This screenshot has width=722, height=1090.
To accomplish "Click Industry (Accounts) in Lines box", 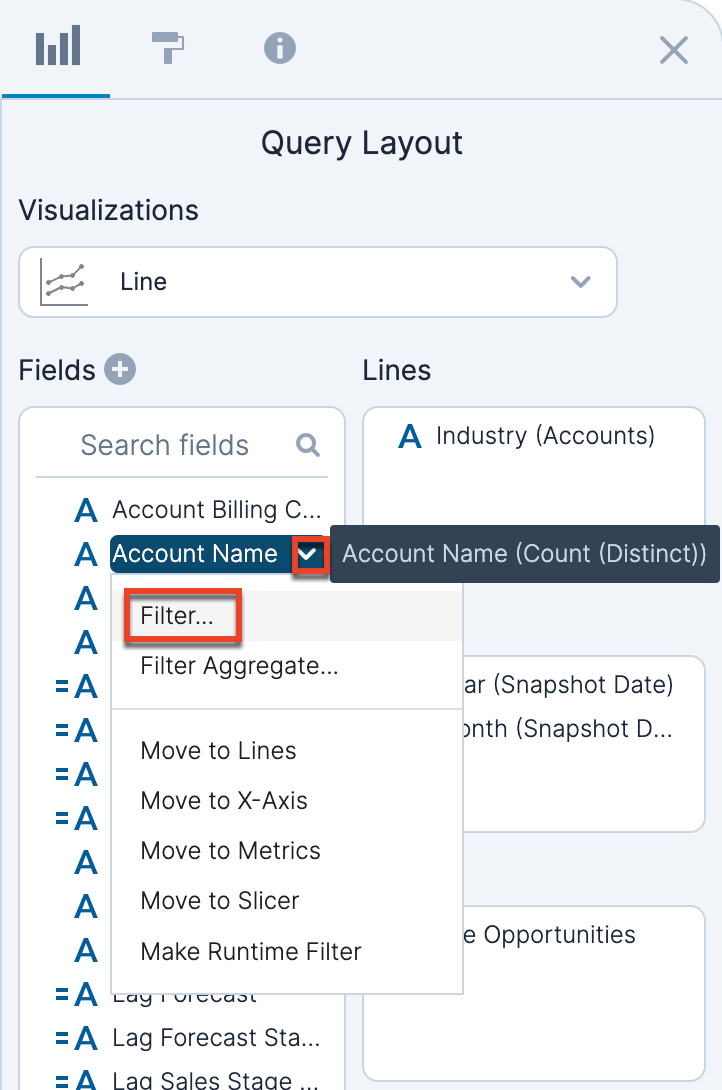I will 545,436.
